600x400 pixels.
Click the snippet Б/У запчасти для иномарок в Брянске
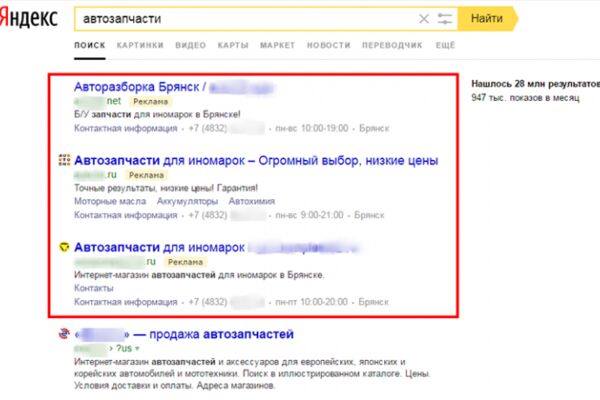coord(157,114)
